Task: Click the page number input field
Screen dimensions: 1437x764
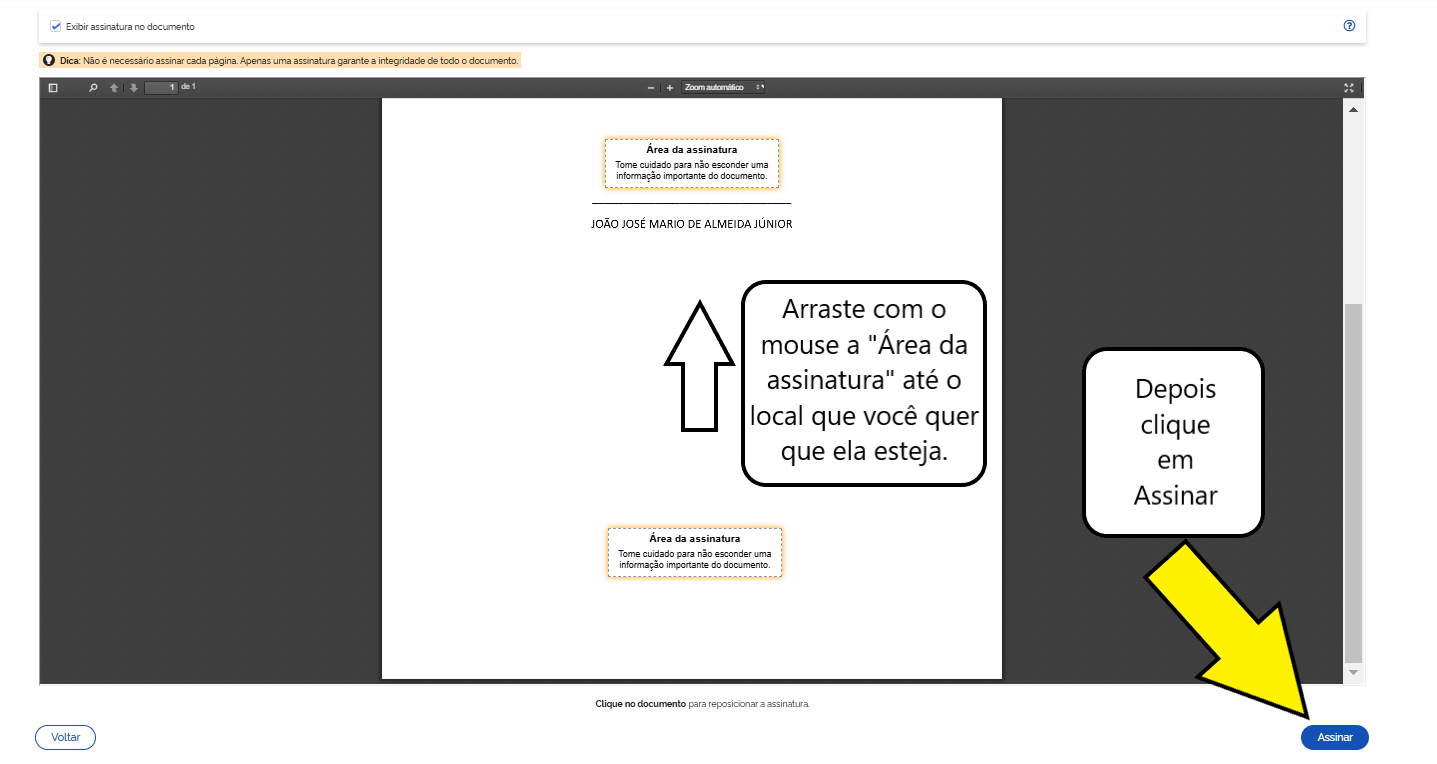Action: pos(161,88)
